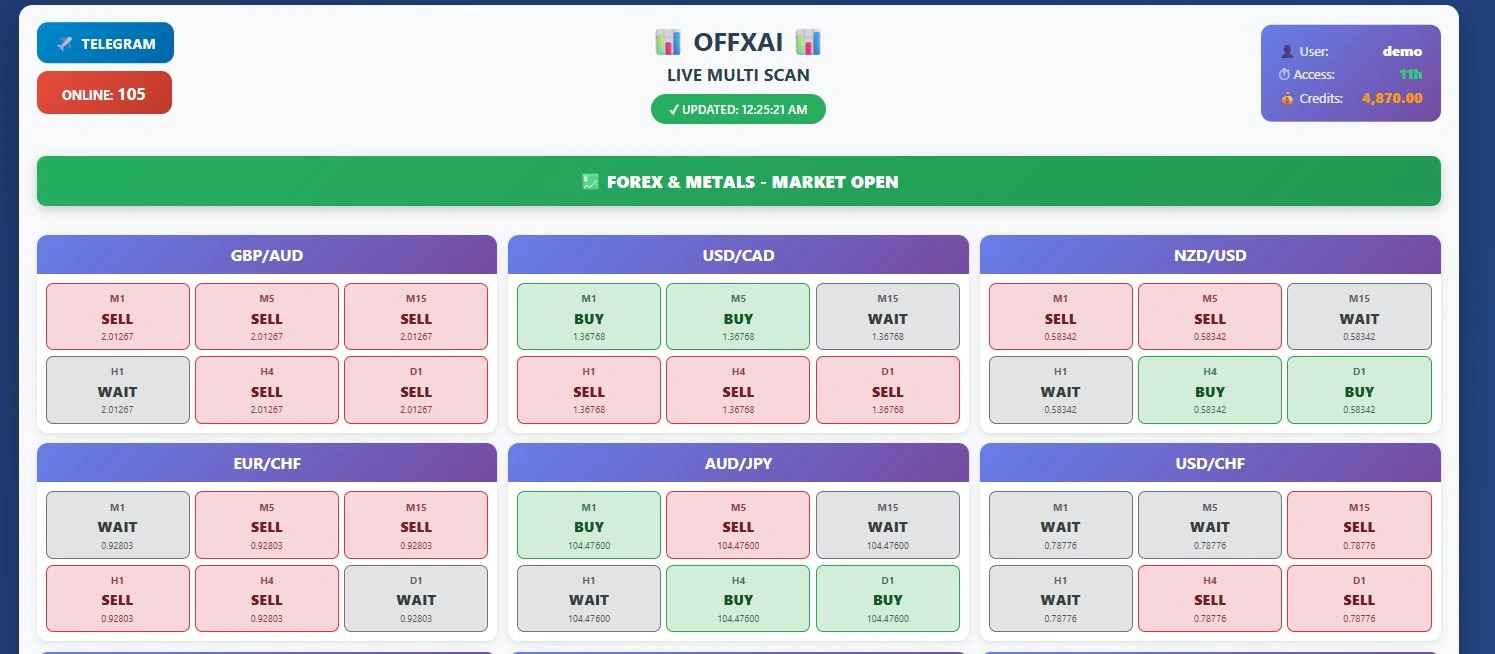Click the EUR/CHF D1 WAIT signal cell

coord(416,598)
